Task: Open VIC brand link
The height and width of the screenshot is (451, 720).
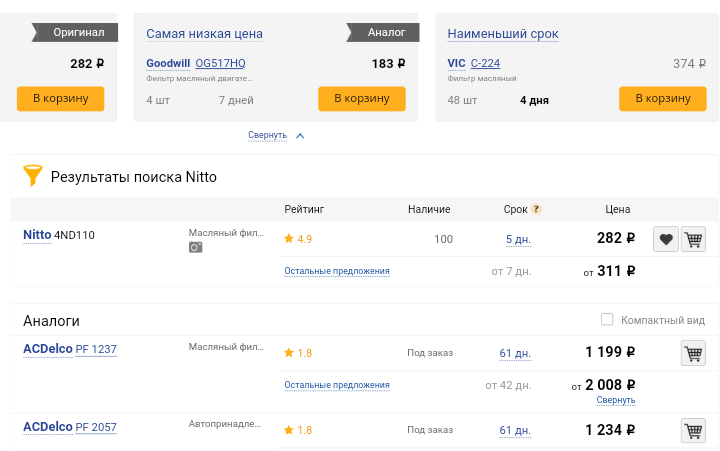Action: point(456,63)
